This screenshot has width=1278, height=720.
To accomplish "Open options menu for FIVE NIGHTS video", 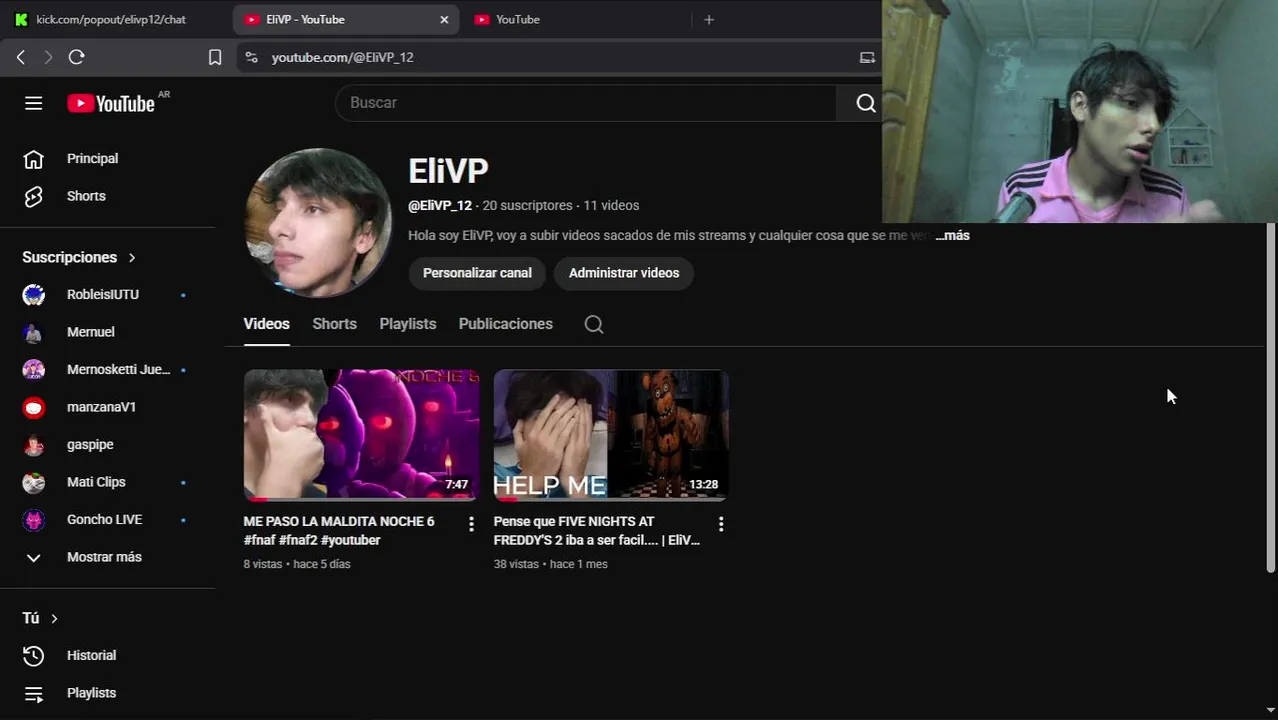I will pyautogui.click(x=721, y=524).
